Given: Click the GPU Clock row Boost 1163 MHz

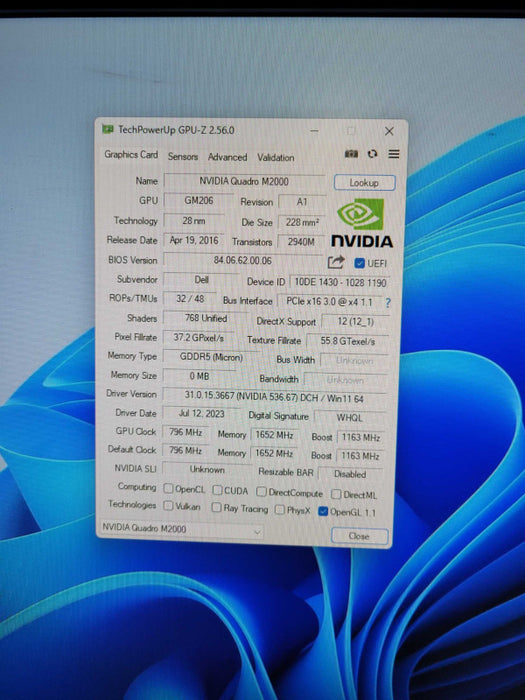Looking at the screenshot, I should pos(360,438).
